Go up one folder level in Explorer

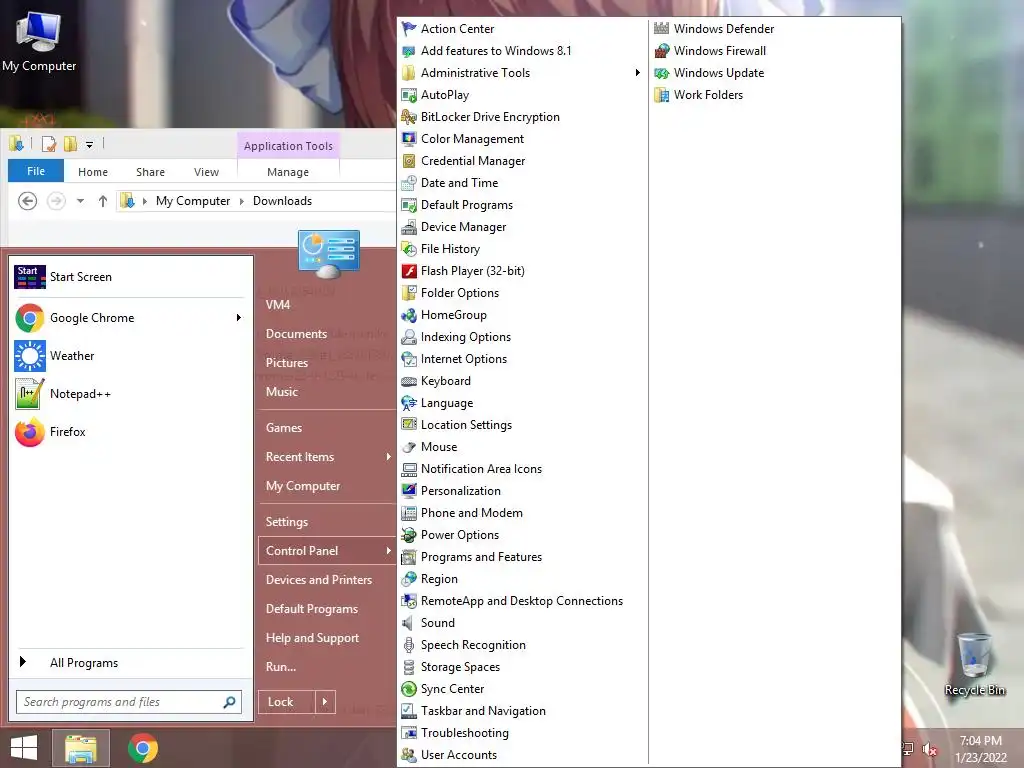(103, 201)
